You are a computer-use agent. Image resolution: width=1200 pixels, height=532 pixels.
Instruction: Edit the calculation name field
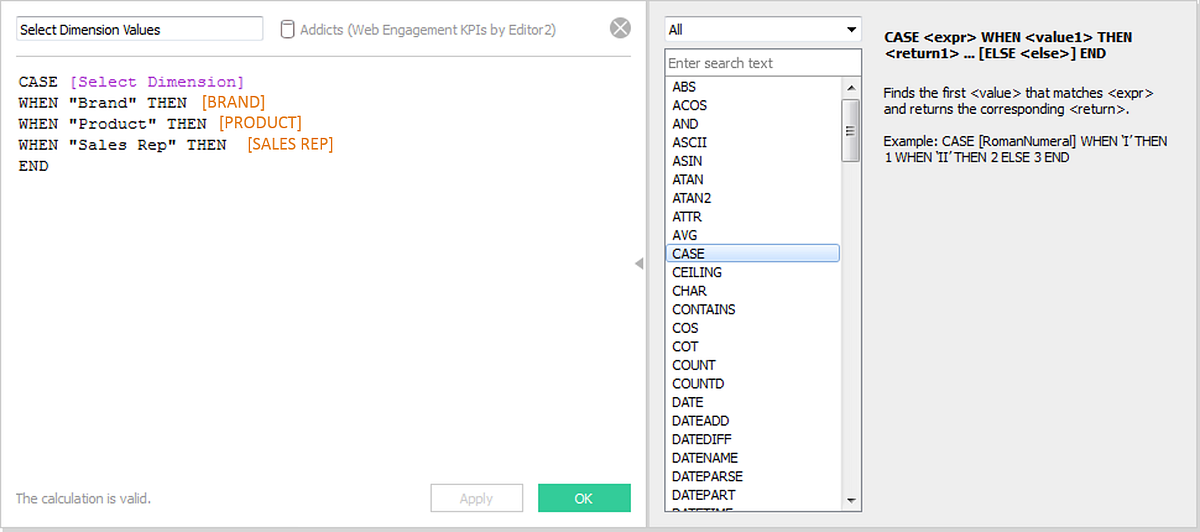(x=140, y=30)
